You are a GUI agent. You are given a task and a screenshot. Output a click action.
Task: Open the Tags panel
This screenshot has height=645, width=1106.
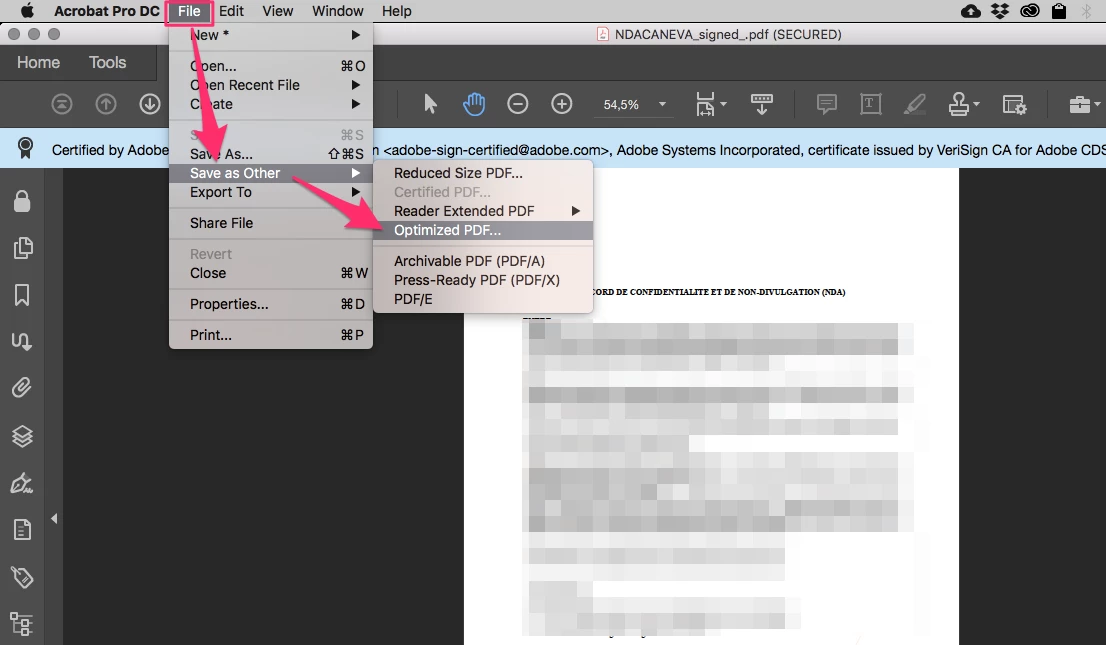(22, 577)
